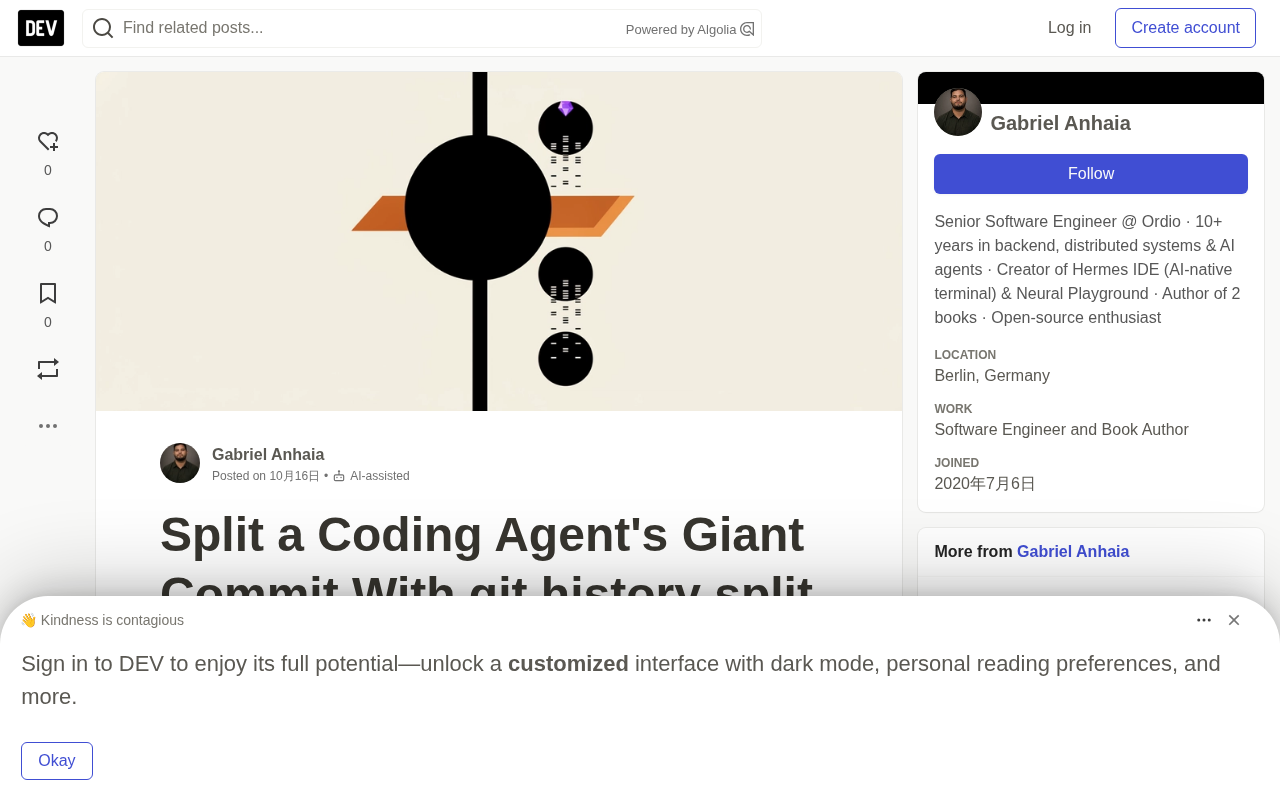Click Software Engineer and Book Author text
1280x800 pixels.
point(1061,430)
